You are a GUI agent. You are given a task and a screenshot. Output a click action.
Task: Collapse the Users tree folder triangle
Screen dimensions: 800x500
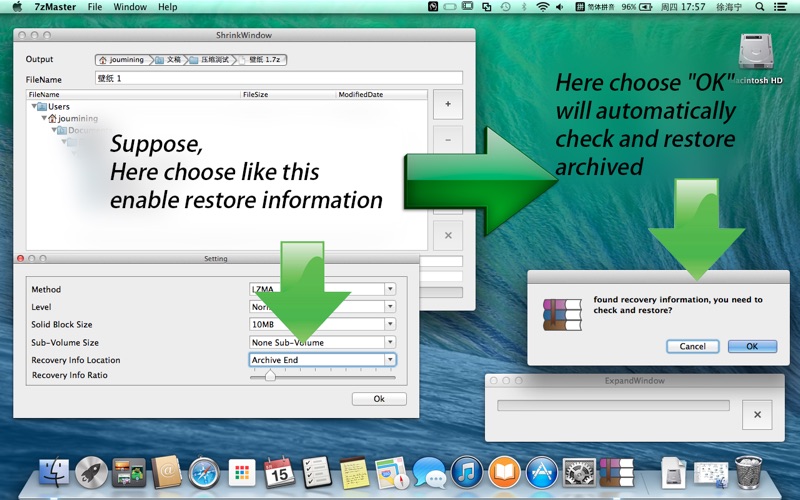click(34, 106)
